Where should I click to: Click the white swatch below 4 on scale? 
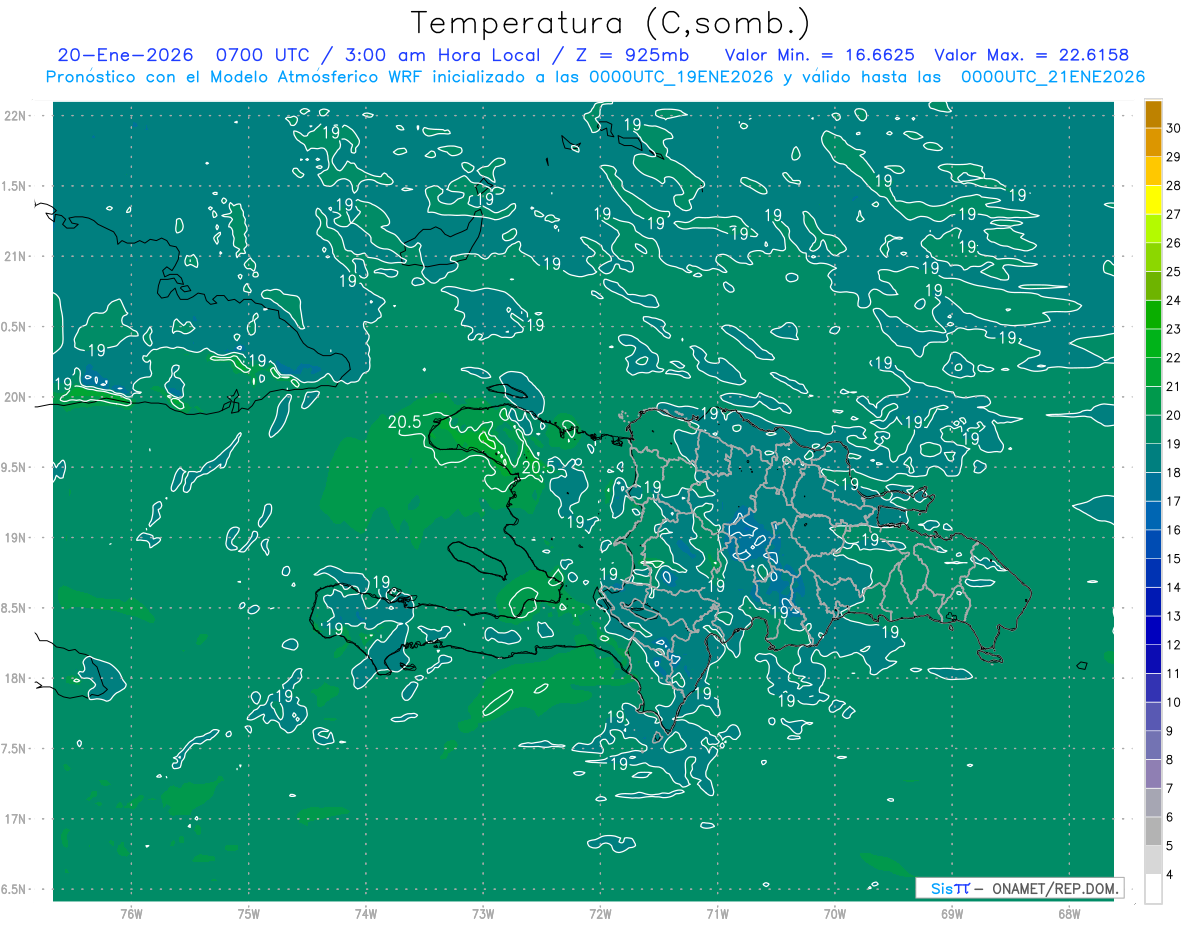[1153, 889]
